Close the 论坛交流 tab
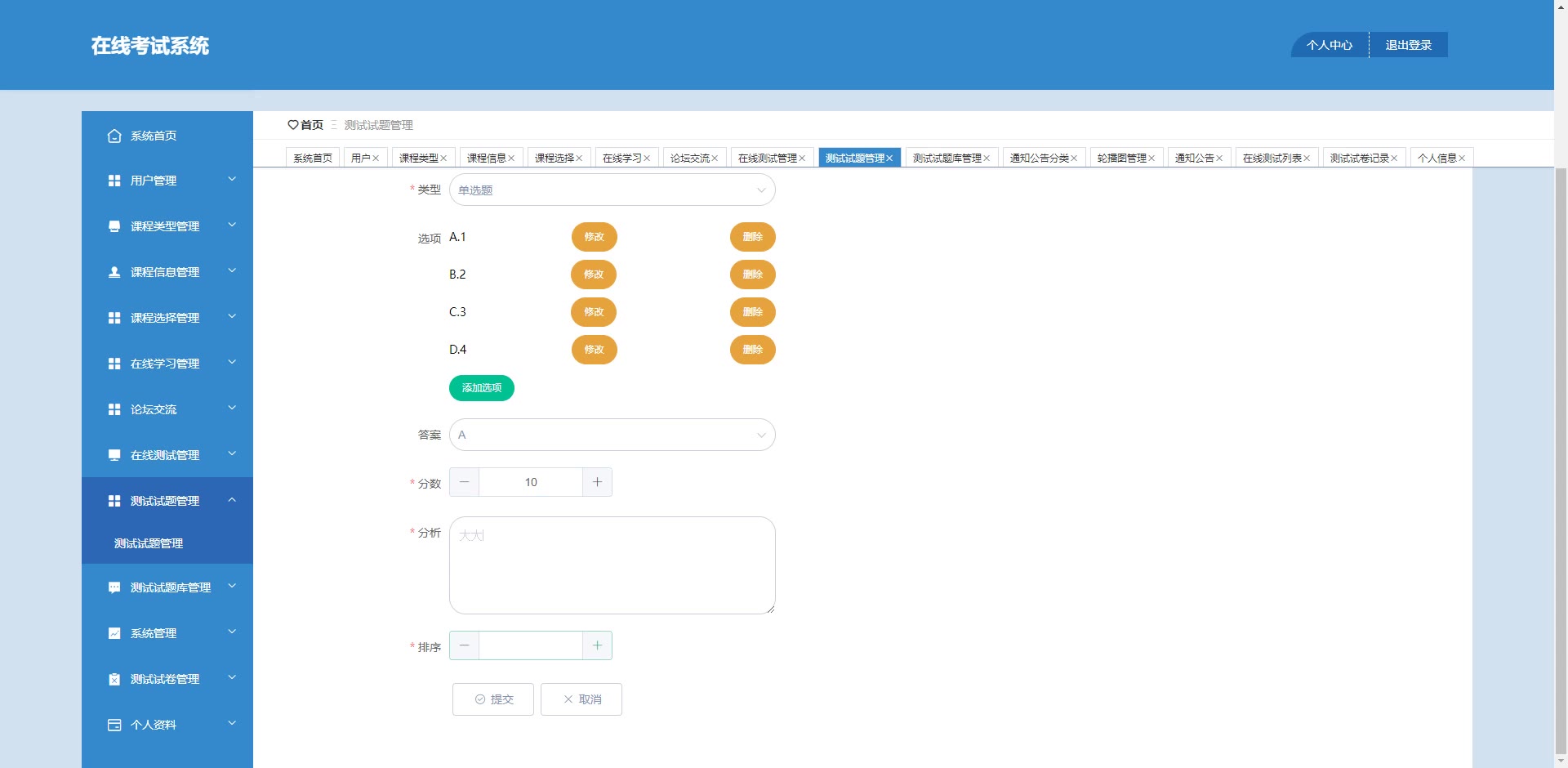The image size is (1568, 768). coord(715,159)
